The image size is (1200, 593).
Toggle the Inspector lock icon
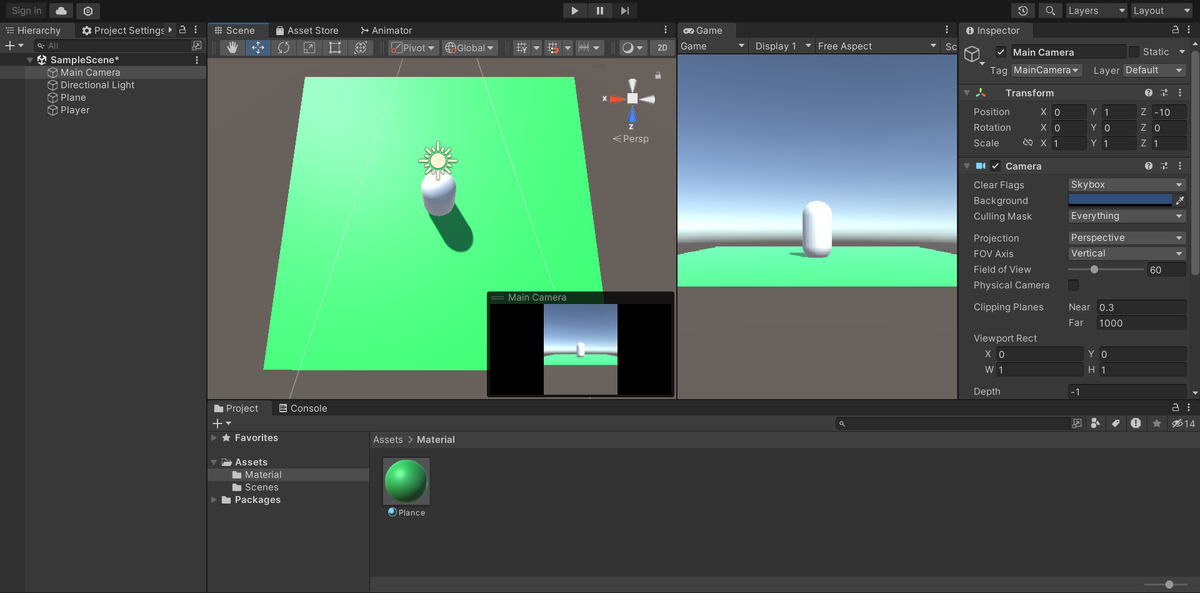tap(1176, 30)
